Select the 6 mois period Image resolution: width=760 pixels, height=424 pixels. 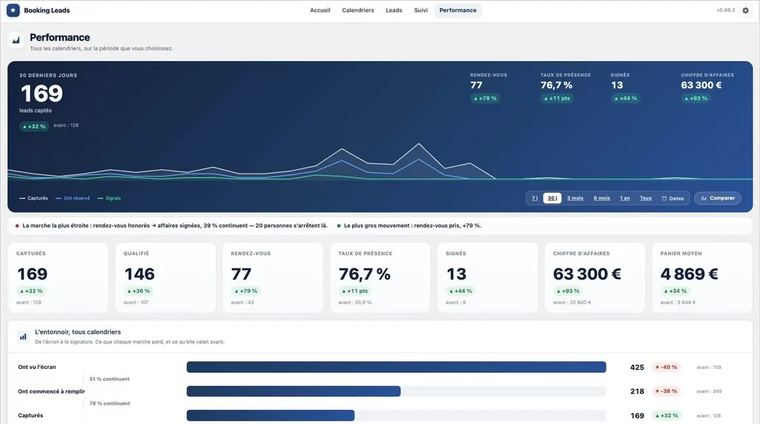[x=602, y=198]
